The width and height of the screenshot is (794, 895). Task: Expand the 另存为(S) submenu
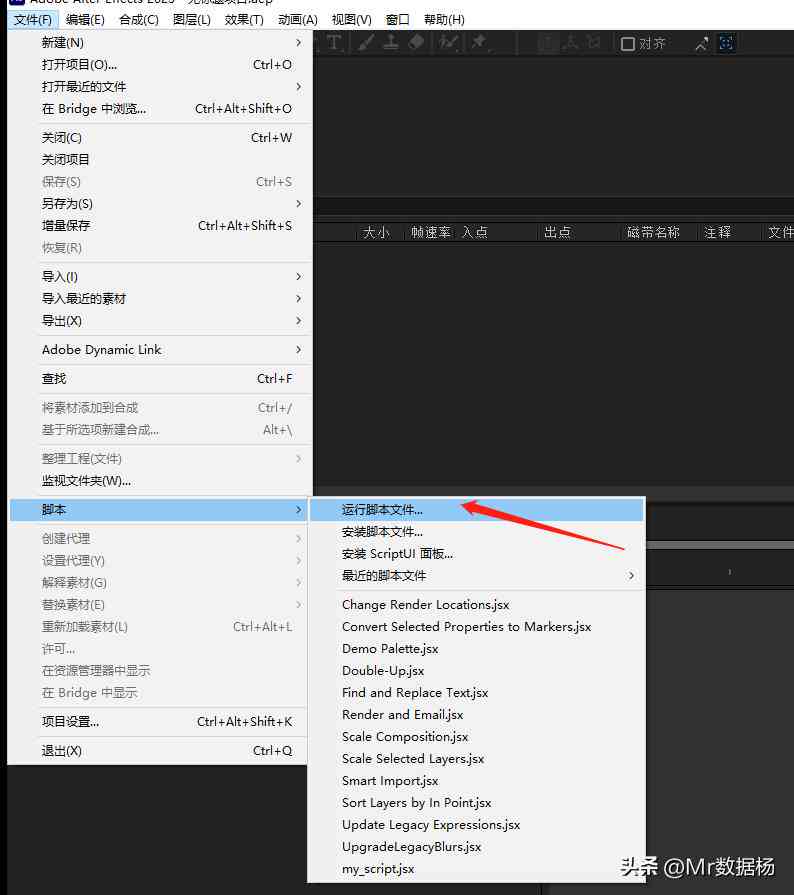pyautogui.click(x=160, y=204)
